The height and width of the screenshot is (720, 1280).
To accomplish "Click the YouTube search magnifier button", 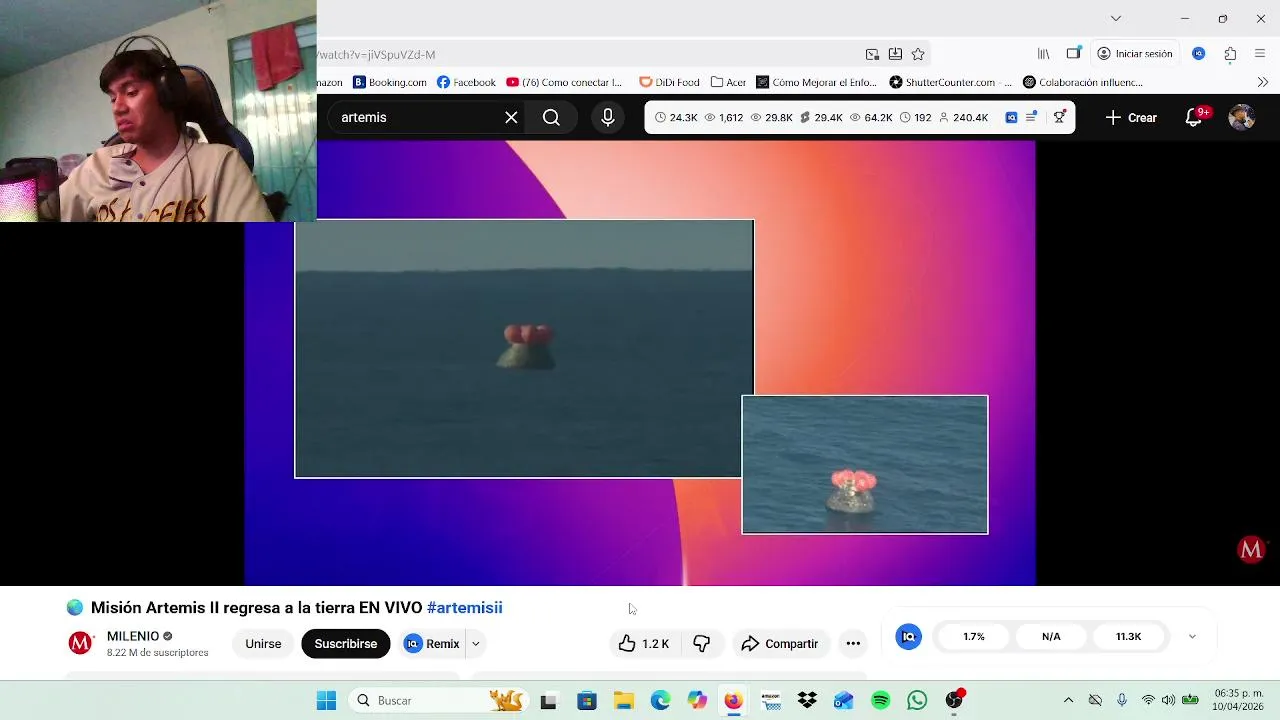I will pos(551,118).
